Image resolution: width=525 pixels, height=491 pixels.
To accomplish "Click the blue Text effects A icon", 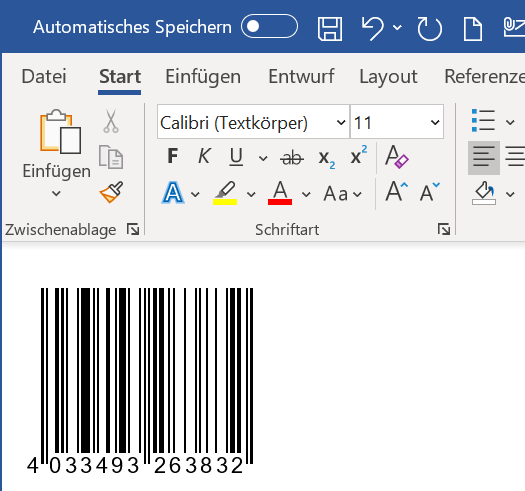I will click(x=173, y=193).
